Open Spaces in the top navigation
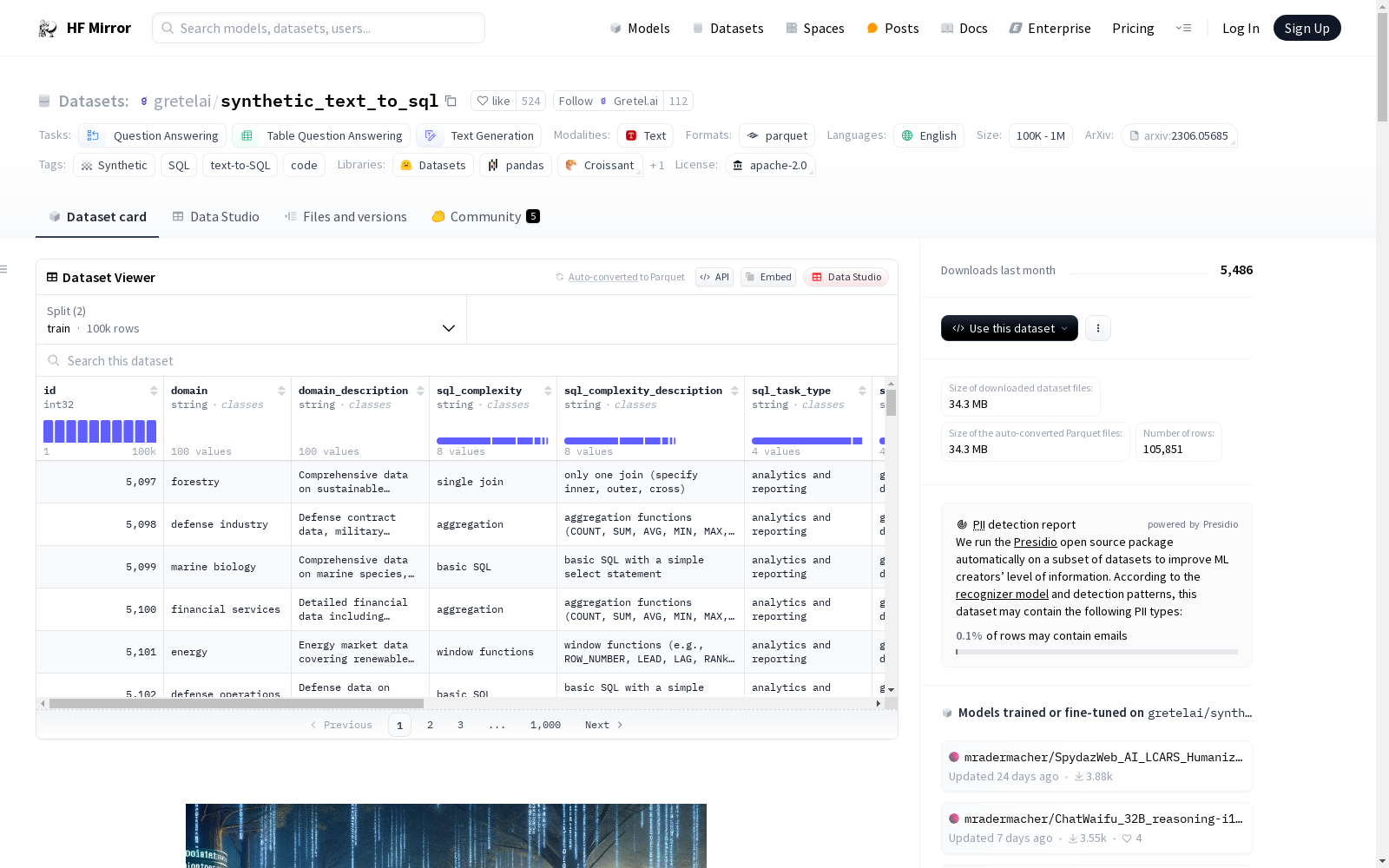 (814, 28)
